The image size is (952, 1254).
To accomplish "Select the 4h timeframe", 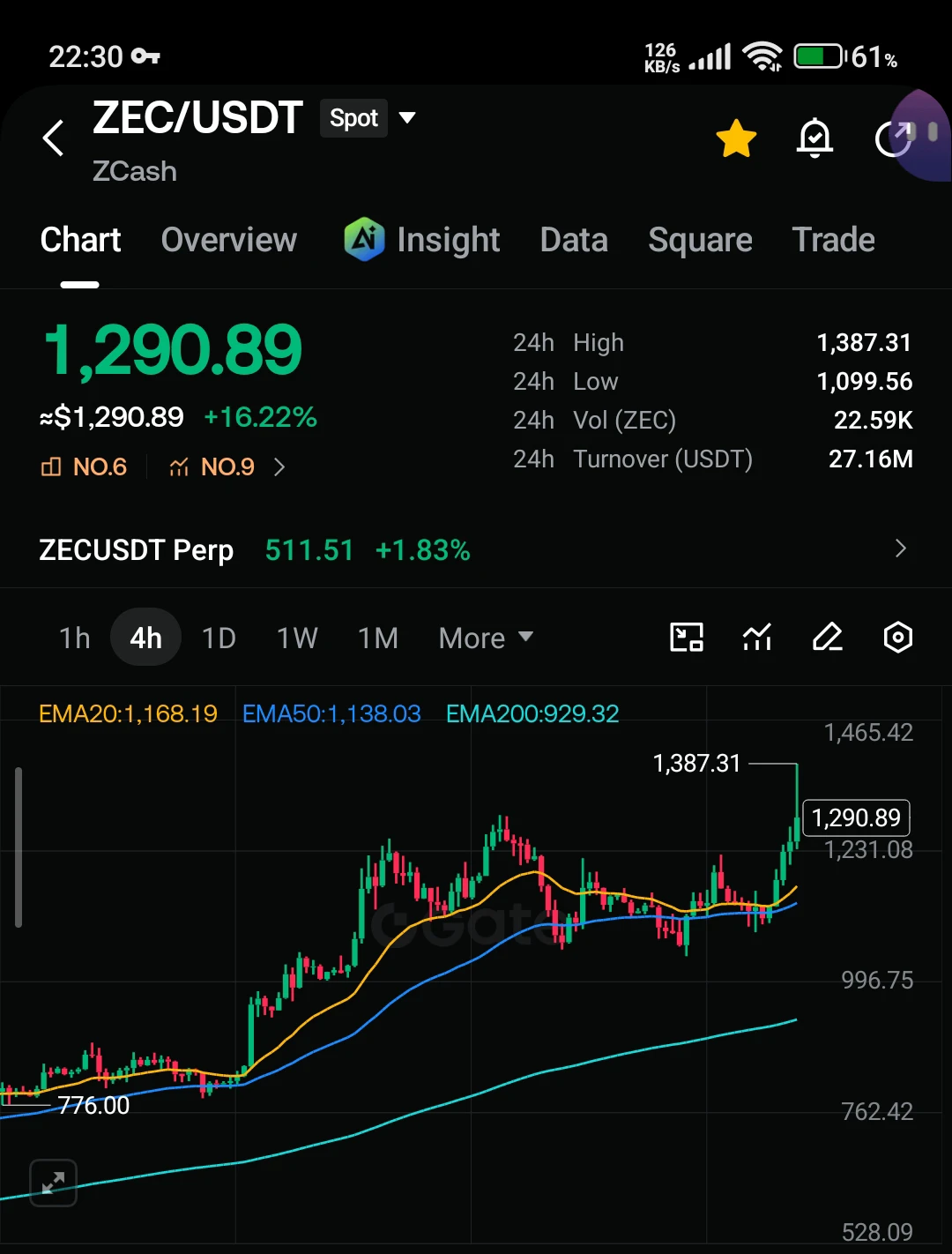I will pyautogui.click(x=145, y=638).
